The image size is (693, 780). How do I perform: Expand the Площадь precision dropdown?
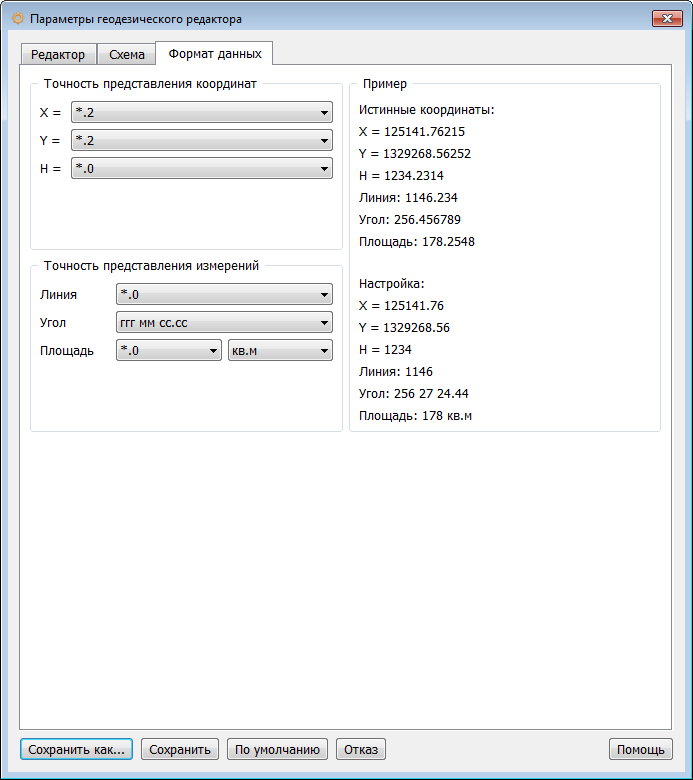click(169, 350)
